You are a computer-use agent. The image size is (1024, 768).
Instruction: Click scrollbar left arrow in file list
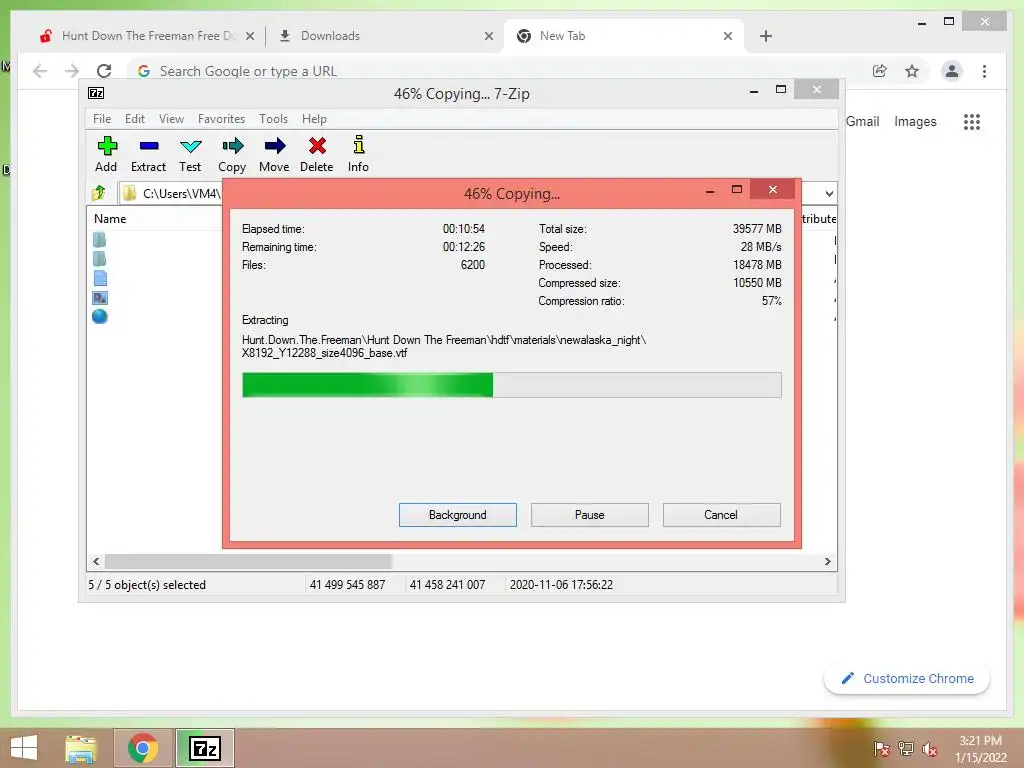[x=96, y=561]
